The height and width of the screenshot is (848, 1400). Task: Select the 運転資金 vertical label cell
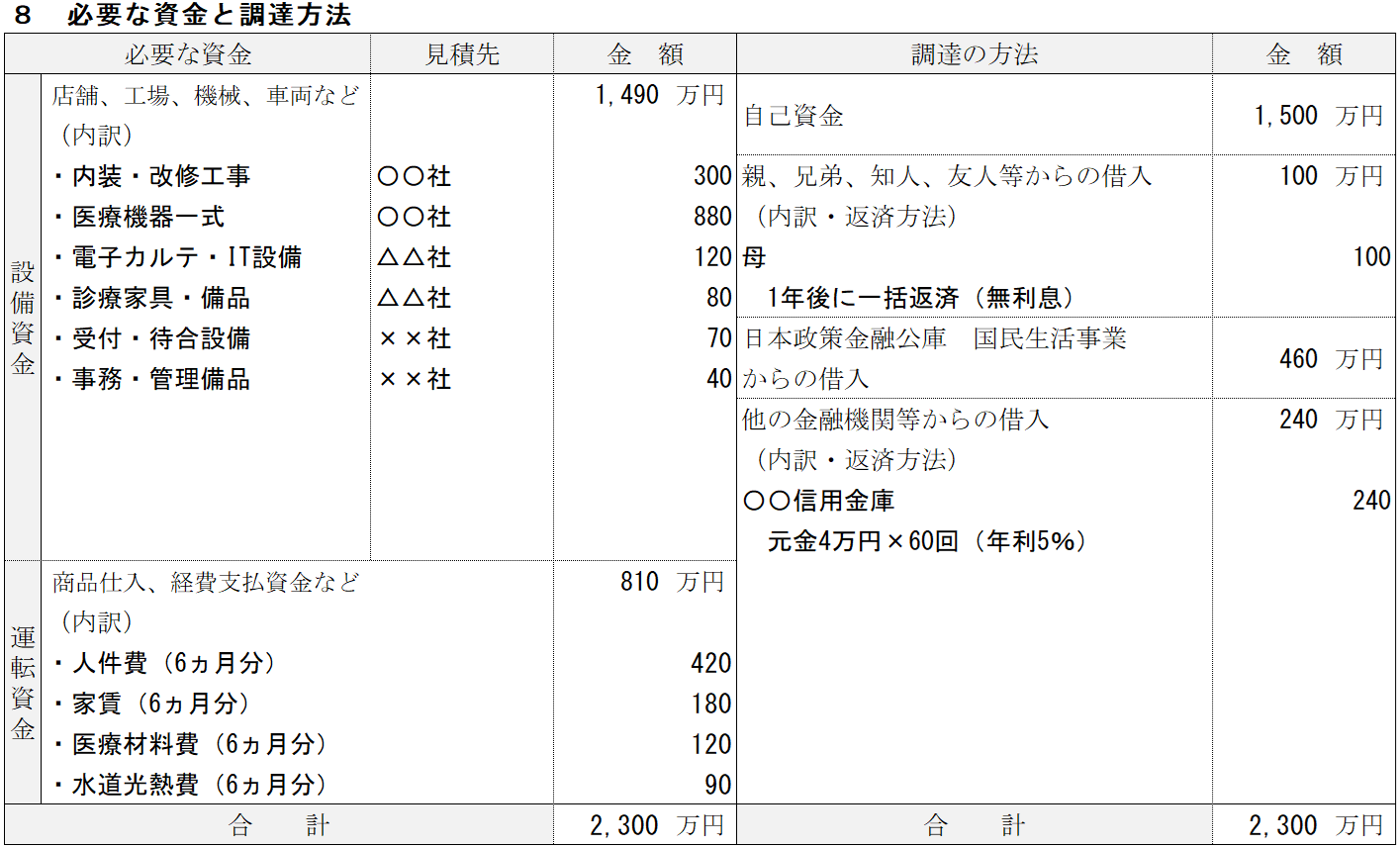(23, 683)
